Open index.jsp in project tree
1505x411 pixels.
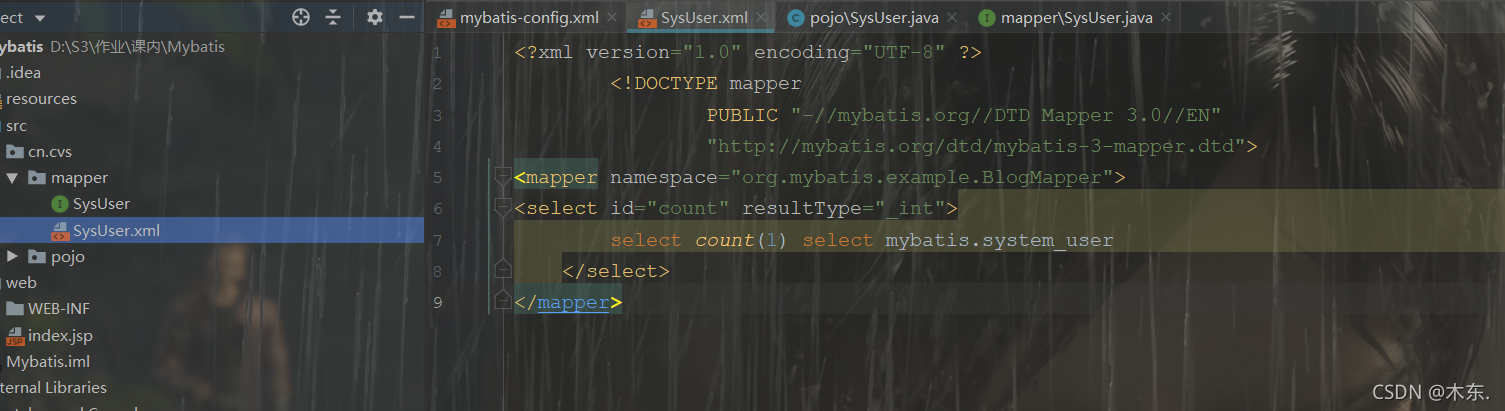[x=60, y=336]
